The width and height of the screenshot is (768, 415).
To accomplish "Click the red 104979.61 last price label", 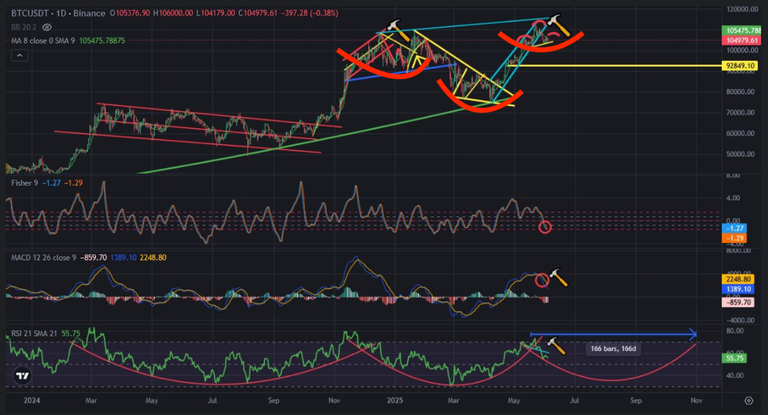I will (742, 40).
